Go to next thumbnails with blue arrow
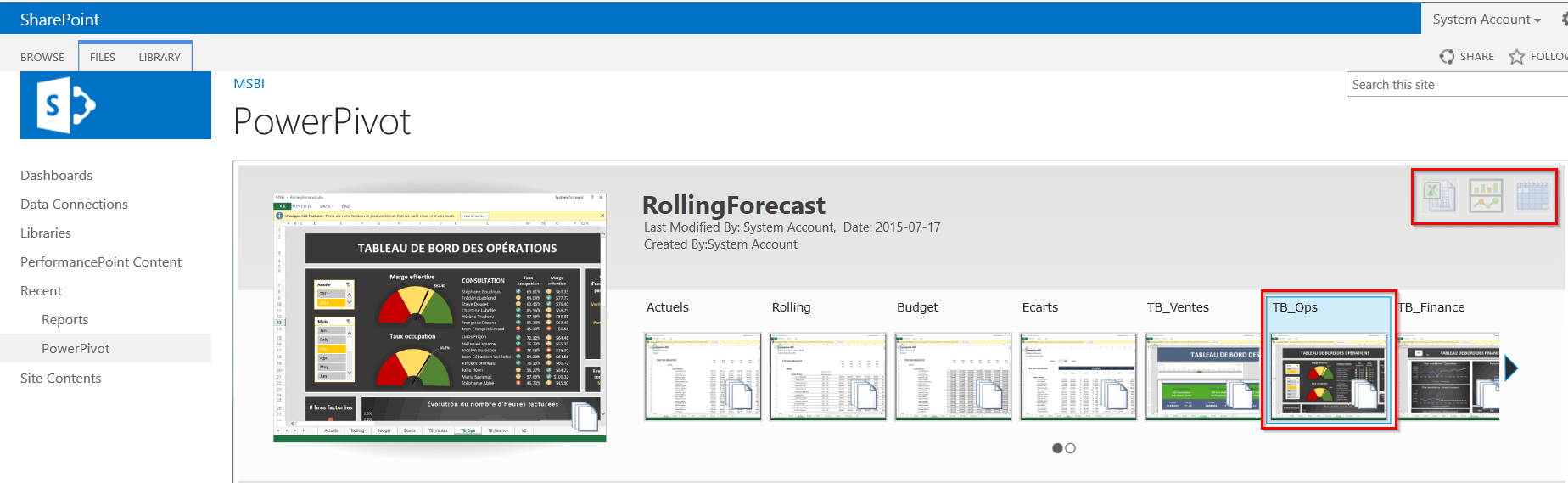The width and height of the screenshot is (1568, 483). (x=1510, y=368)
